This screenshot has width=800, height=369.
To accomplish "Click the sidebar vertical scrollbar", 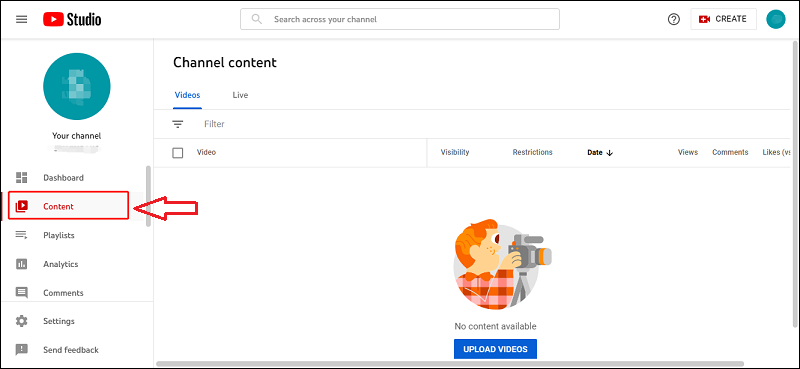I will pos(148,196).
